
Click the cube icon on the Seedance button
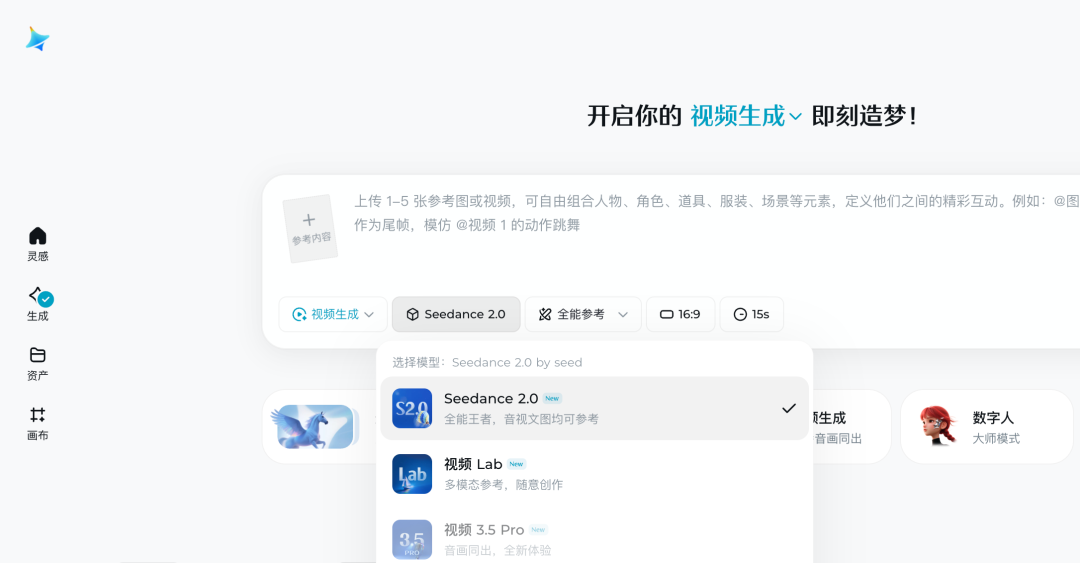tap(413, 314)
